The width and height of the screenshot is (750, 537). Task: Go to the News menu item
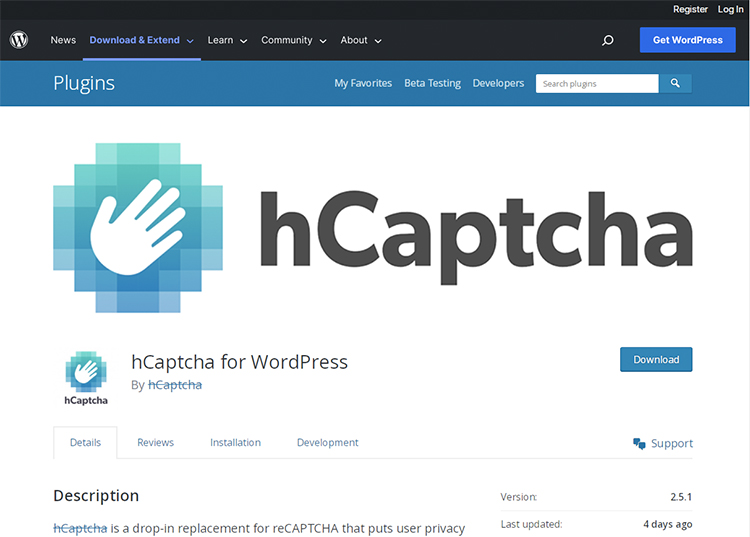(x=63, y=40)
